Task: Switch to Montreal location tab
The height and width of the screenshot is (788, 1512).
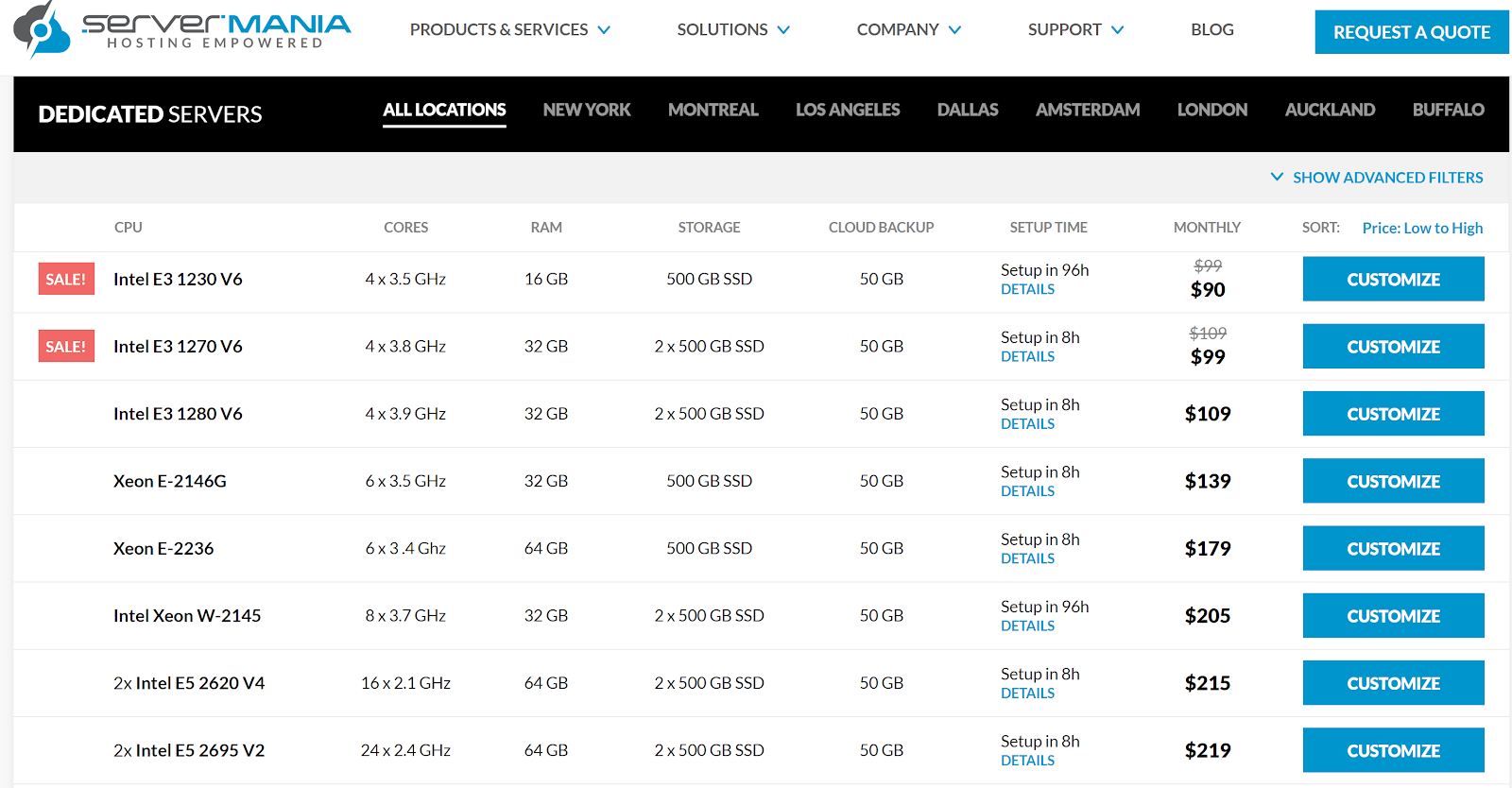Action: point(713,111)
